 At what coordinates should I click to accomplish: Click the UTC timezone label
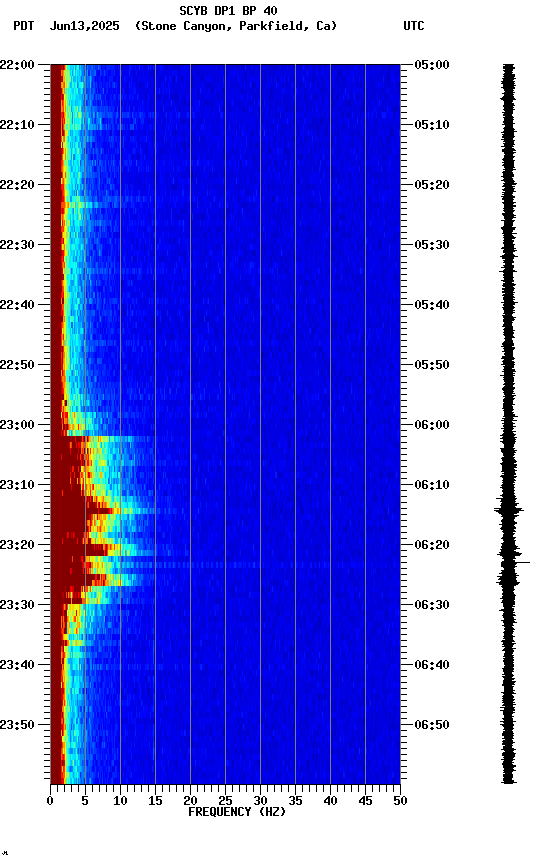pyautogui.click(x=414, y=26)
